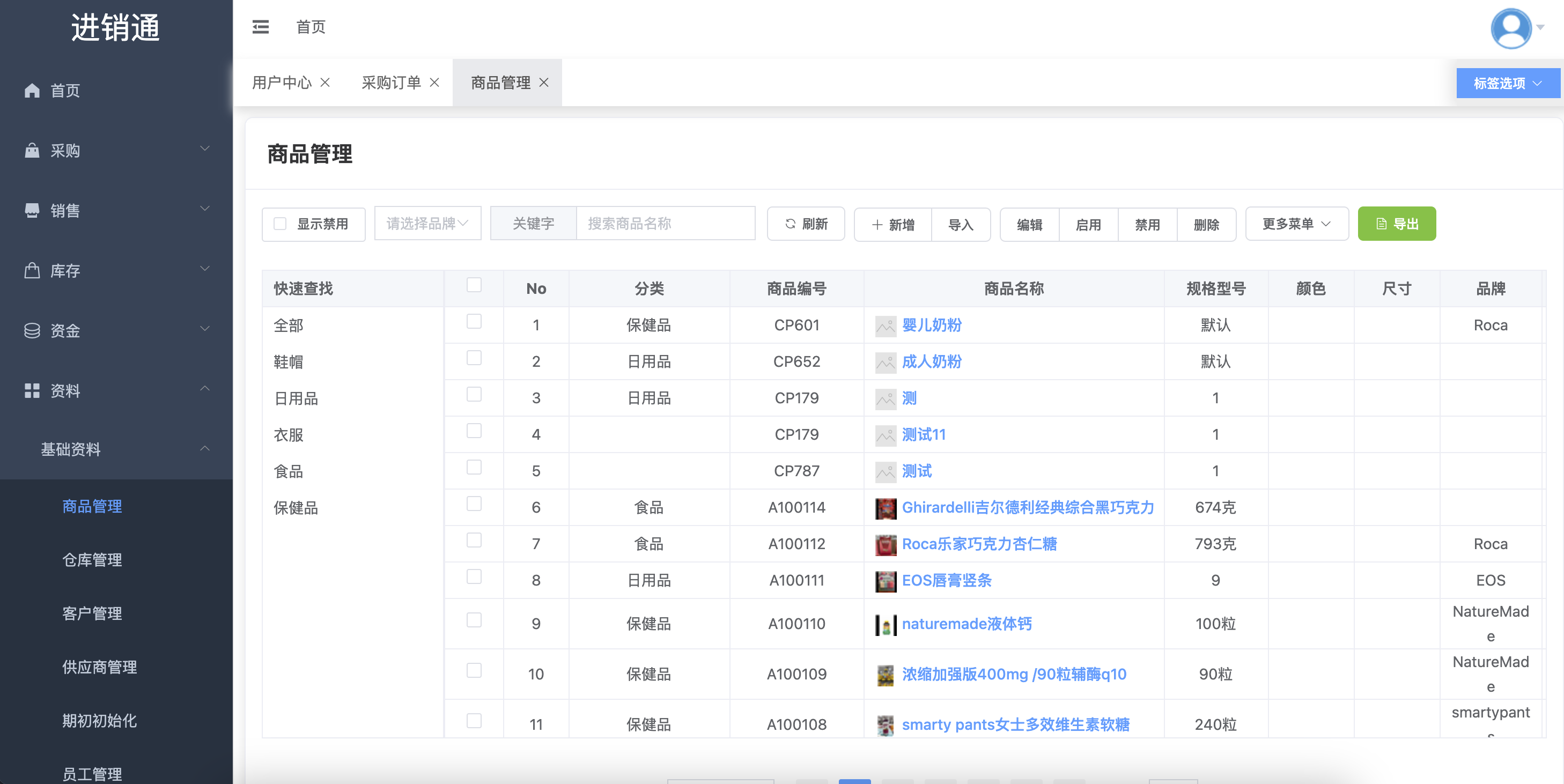Switch to 采购订单 tab
Screen dimensions: 1564x784
[x=391, y=83]
